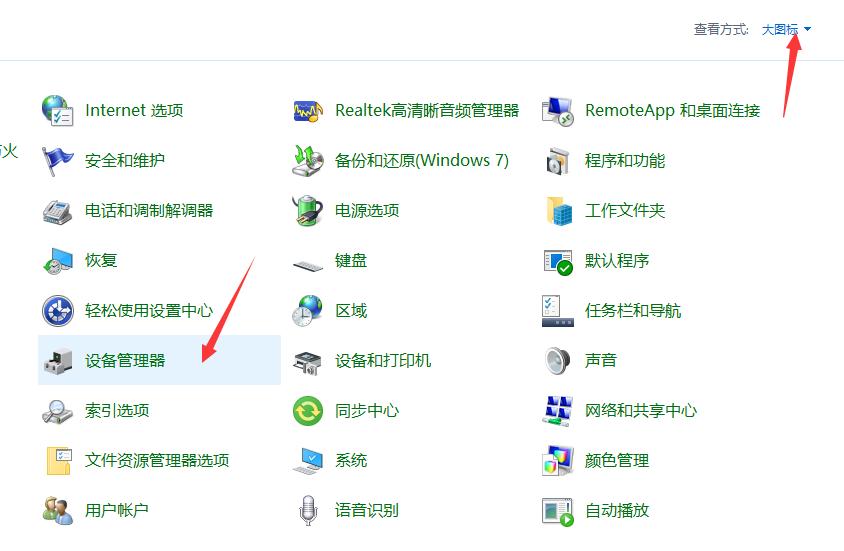This screenshot has width=844, height=551.
Task: Open 轻松使用设置中心 link
Action: coord(149,310)
